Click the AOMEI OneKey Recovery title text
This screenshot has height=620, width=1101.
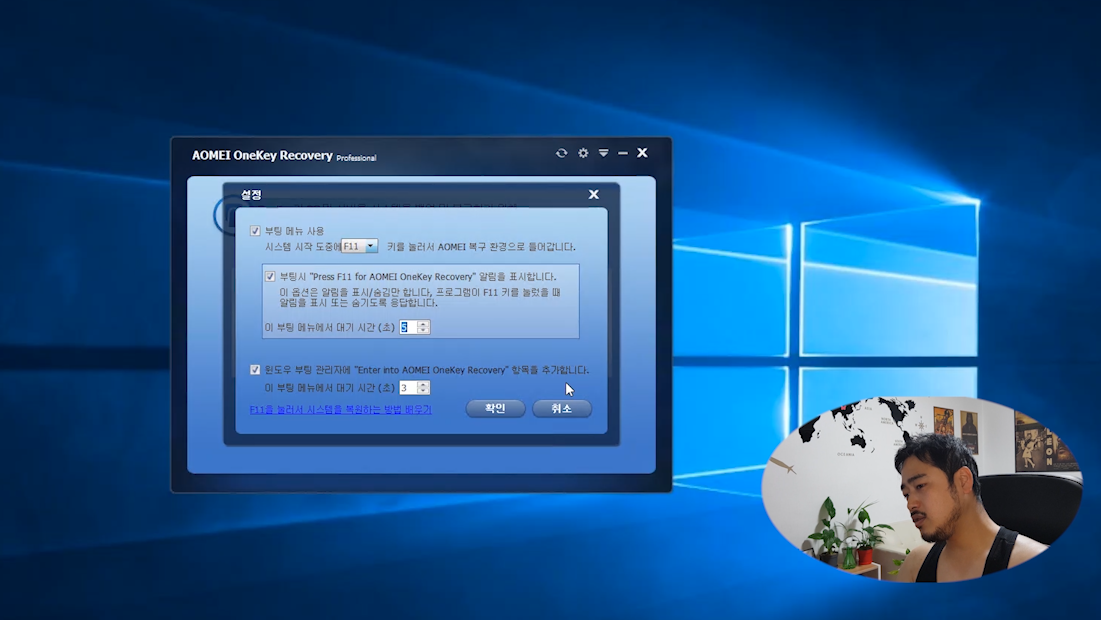pos(262,155)
